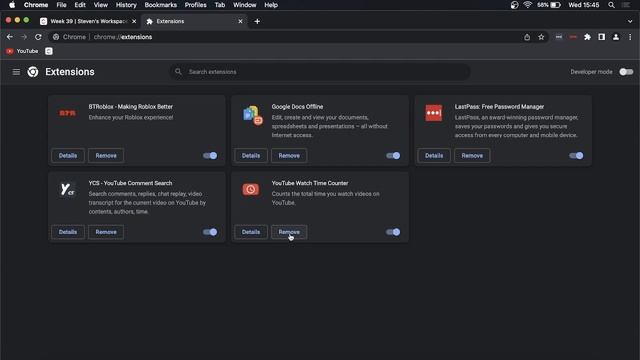The width and height of the screenshot is (640, 360).
Task: Click the Wed 15:45 clock
Action: coord(584,5)
